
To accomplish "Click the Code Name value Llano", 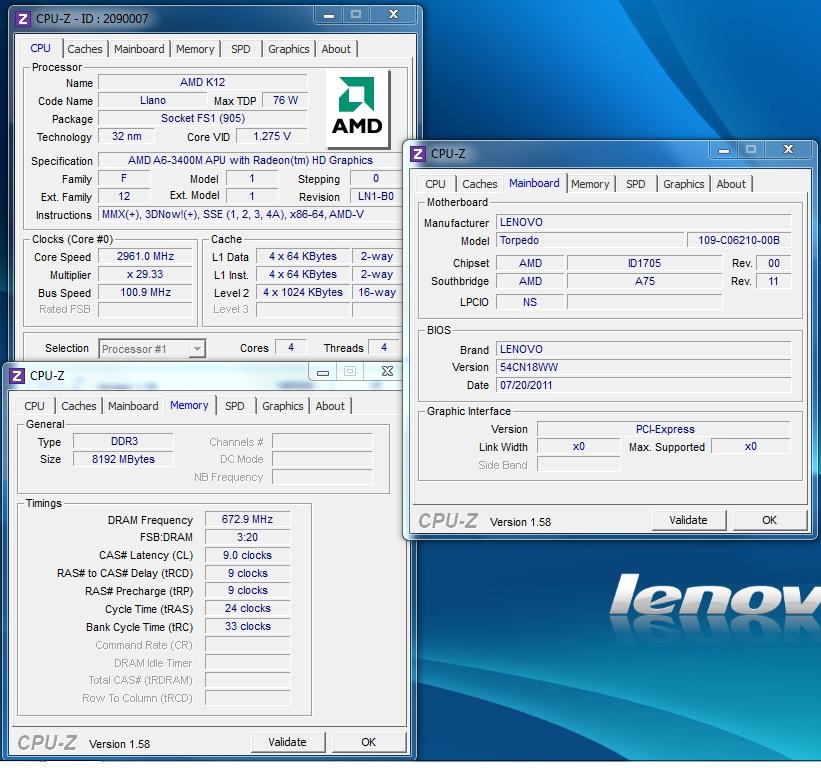I will coord(152,101).
